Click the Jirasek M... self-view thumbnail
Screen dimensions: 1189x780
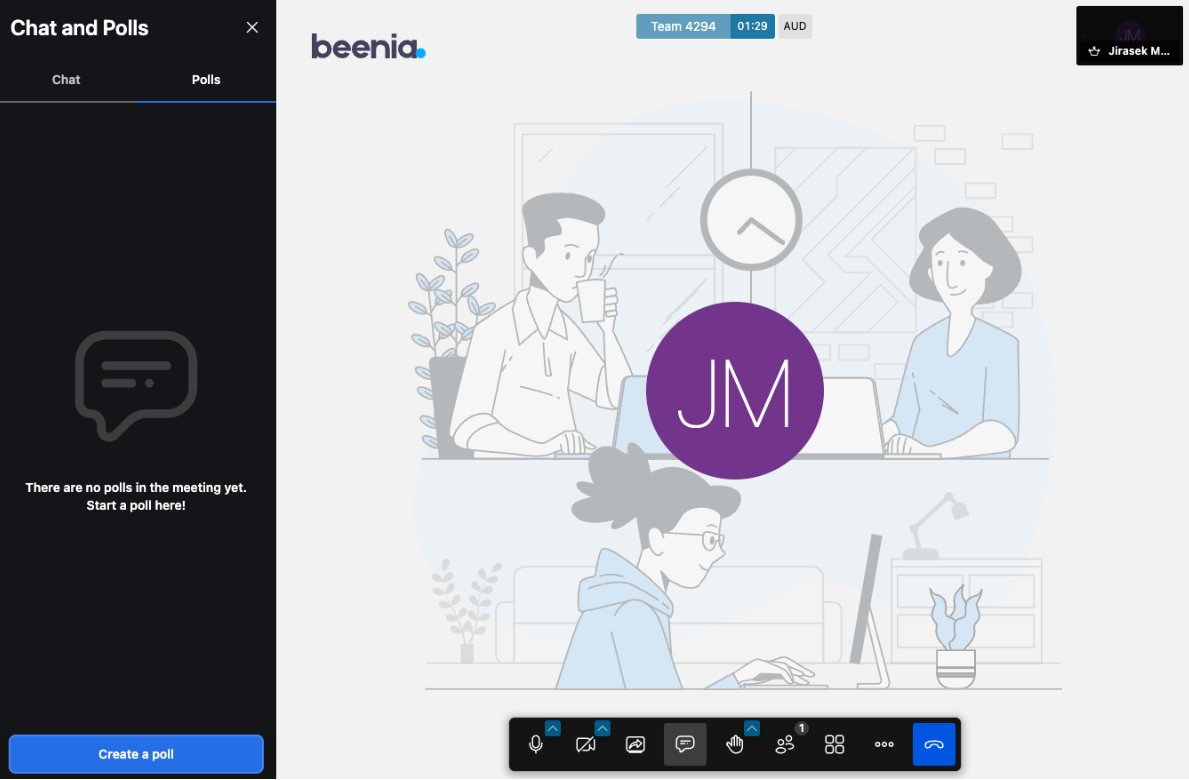click(x=1129, y=36)
